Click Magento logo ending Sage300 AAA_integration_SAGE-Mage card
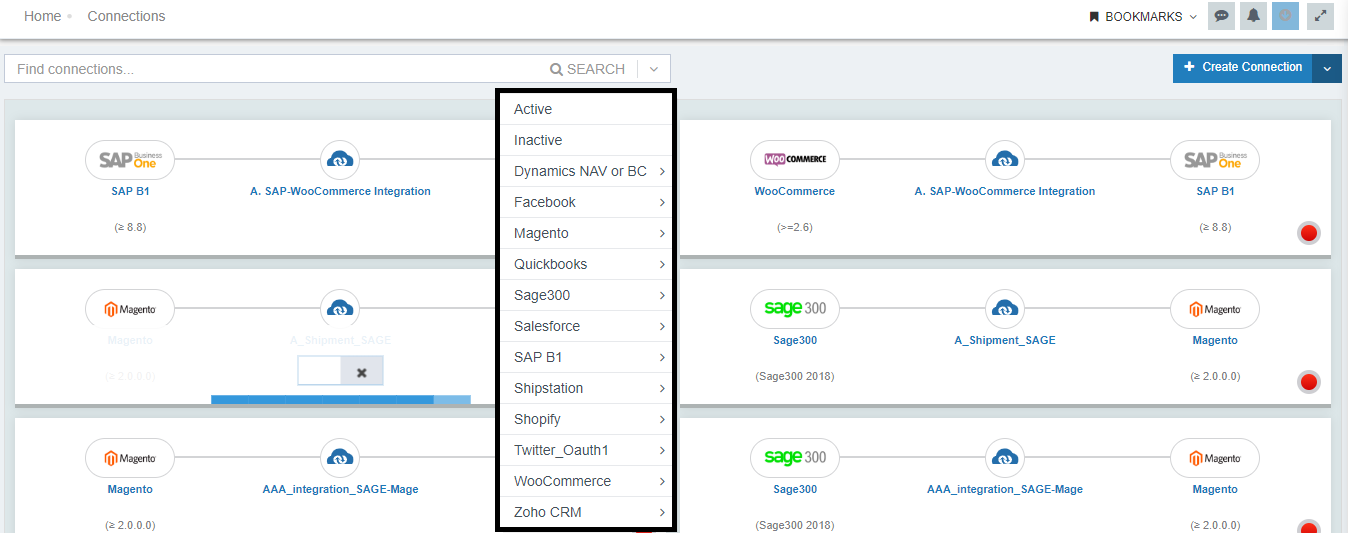This screenshot has height=533, width=1348. coord(1215,457)
